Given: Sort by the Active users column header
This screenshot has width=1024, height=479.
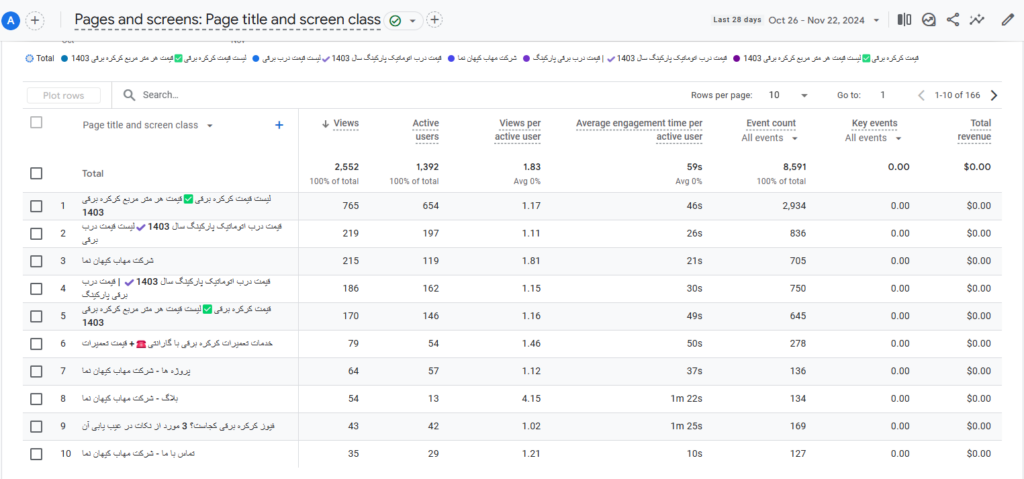Looking at the screenshot, I should [425, 130].
